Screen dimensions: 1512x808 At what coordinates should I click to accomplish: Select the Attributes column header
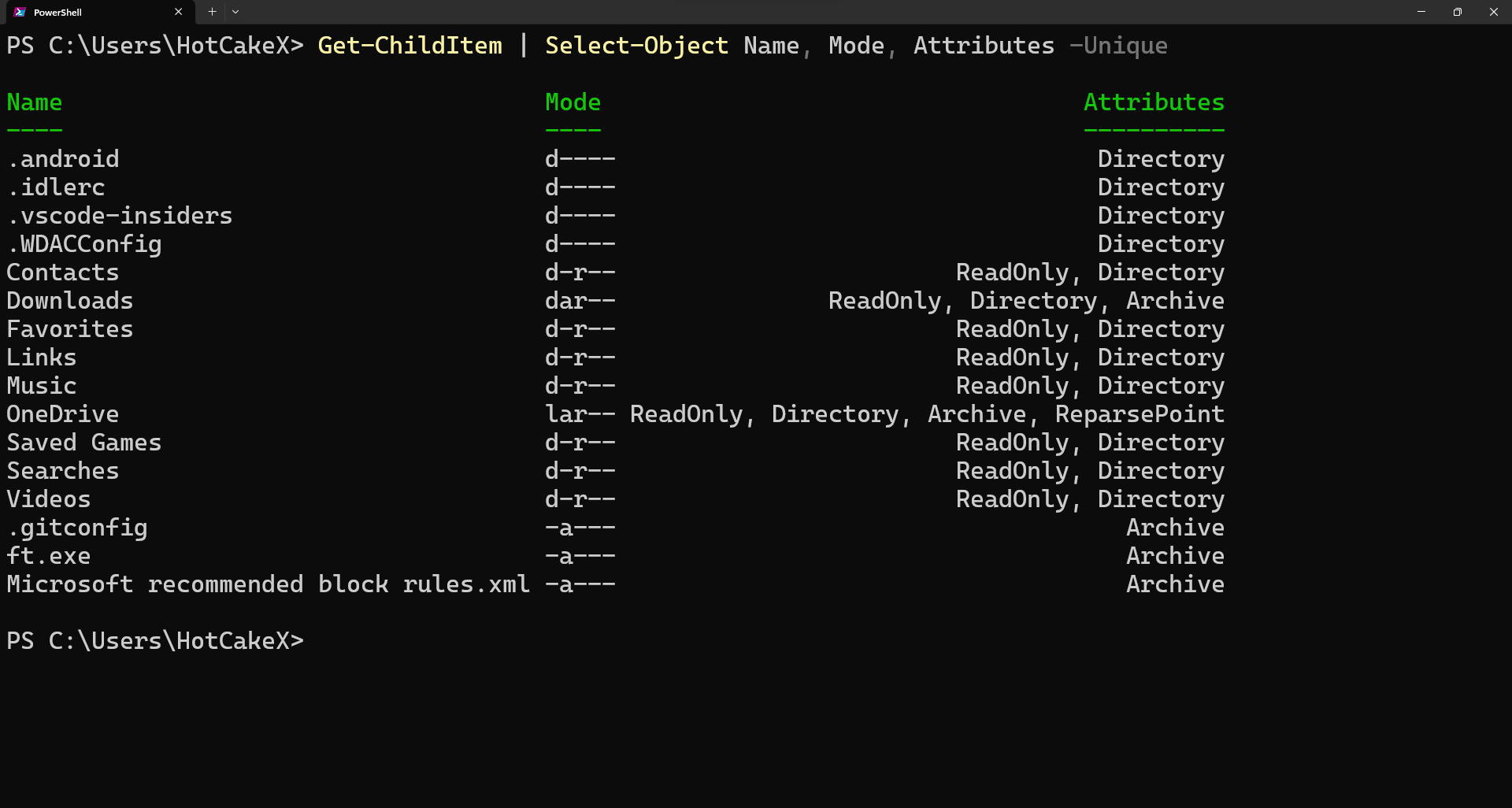1153,102
